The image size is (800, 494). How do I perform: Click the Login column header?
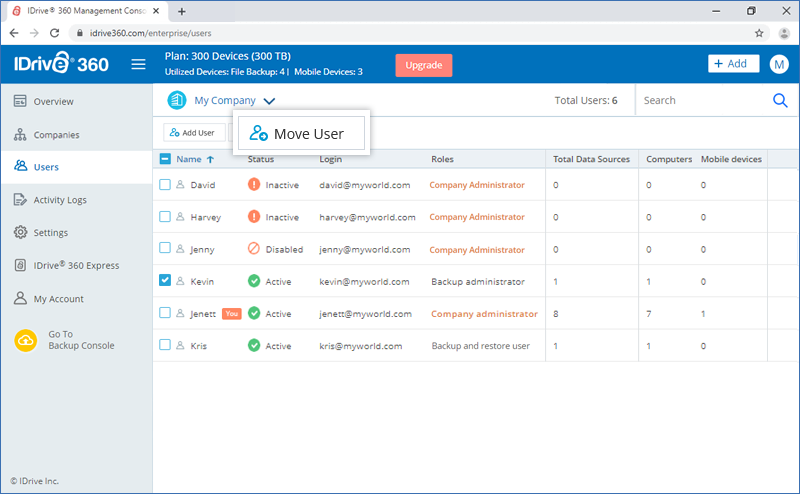point(331,159)
